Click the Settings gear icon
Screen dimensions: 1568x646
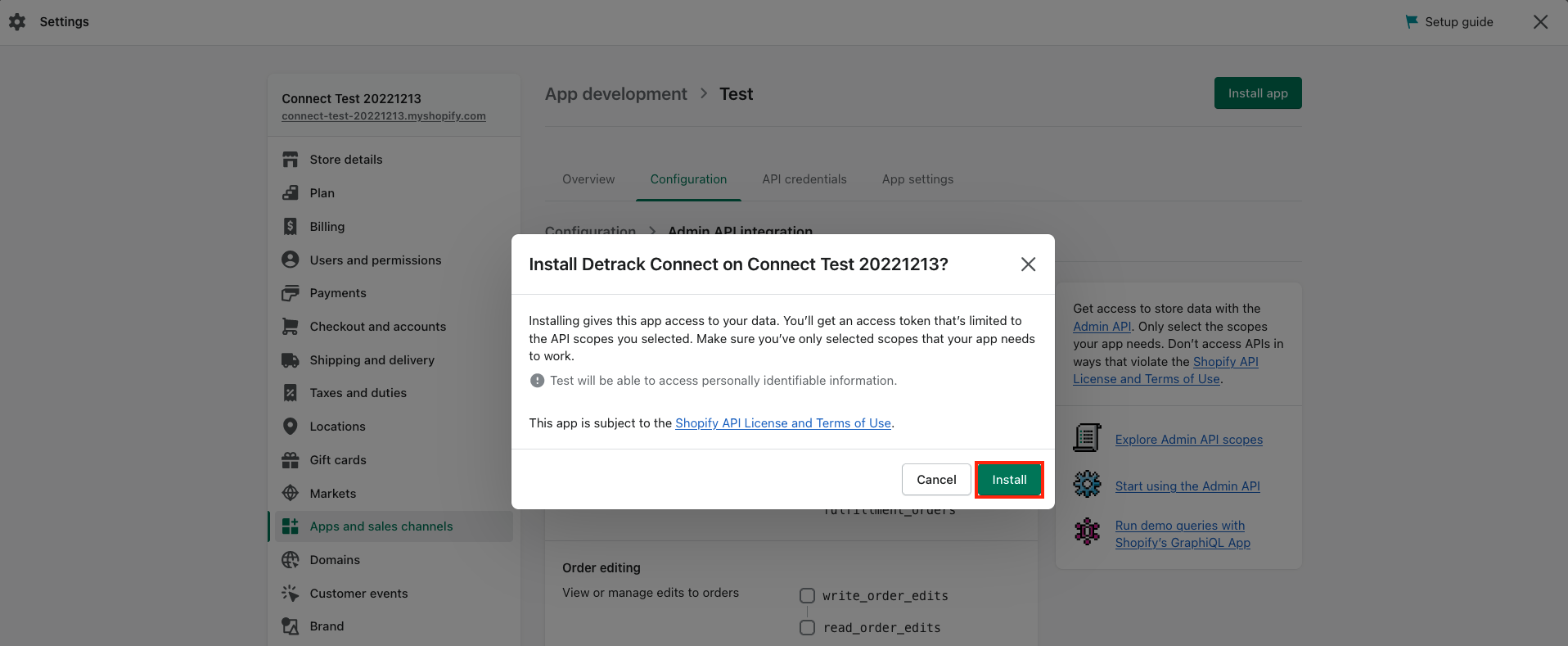17,22
